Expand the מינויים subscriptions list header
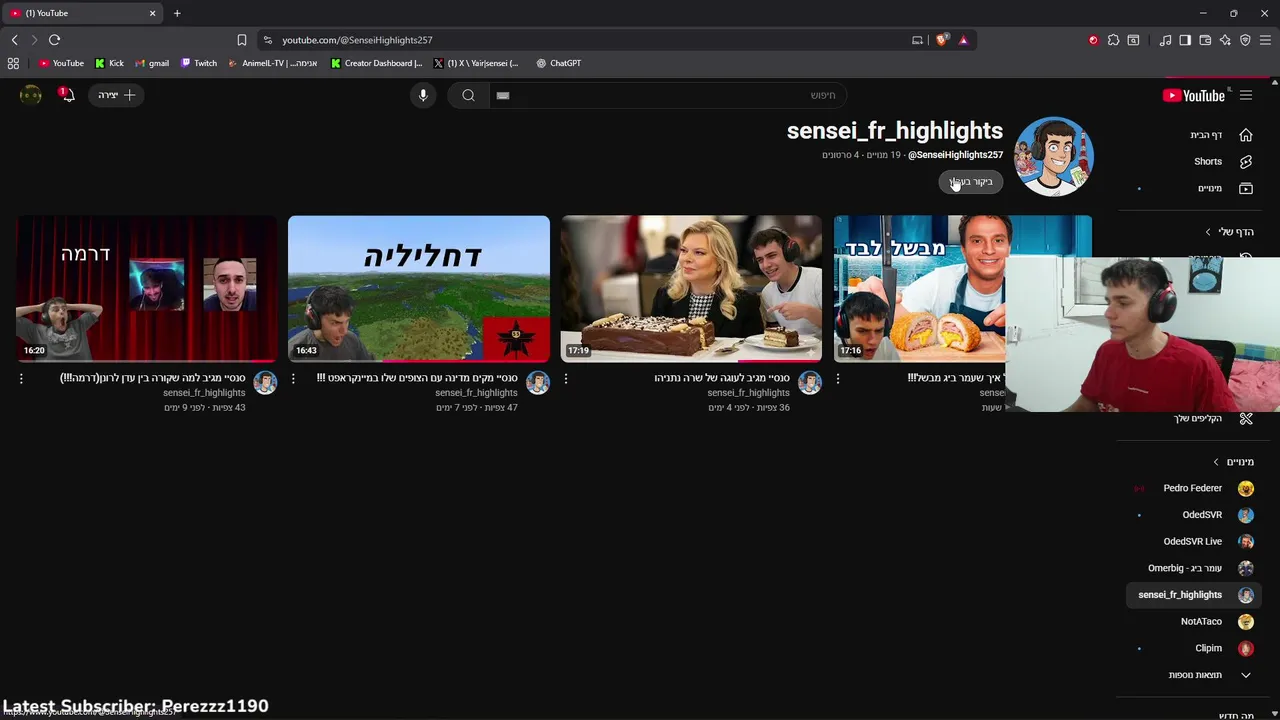The image size is (1280, 720). (x=1233, y=462)
